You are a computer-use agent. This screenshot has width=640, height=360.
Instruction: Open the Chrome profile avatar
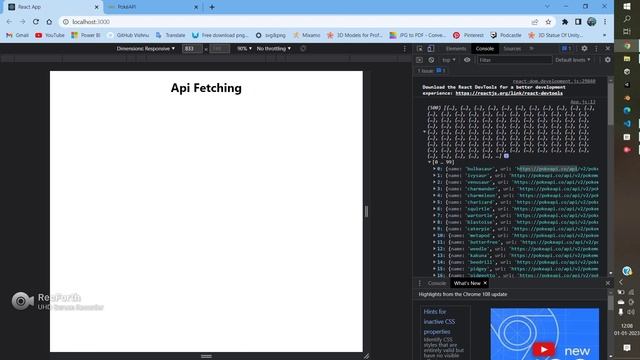(x=591, y=22)
